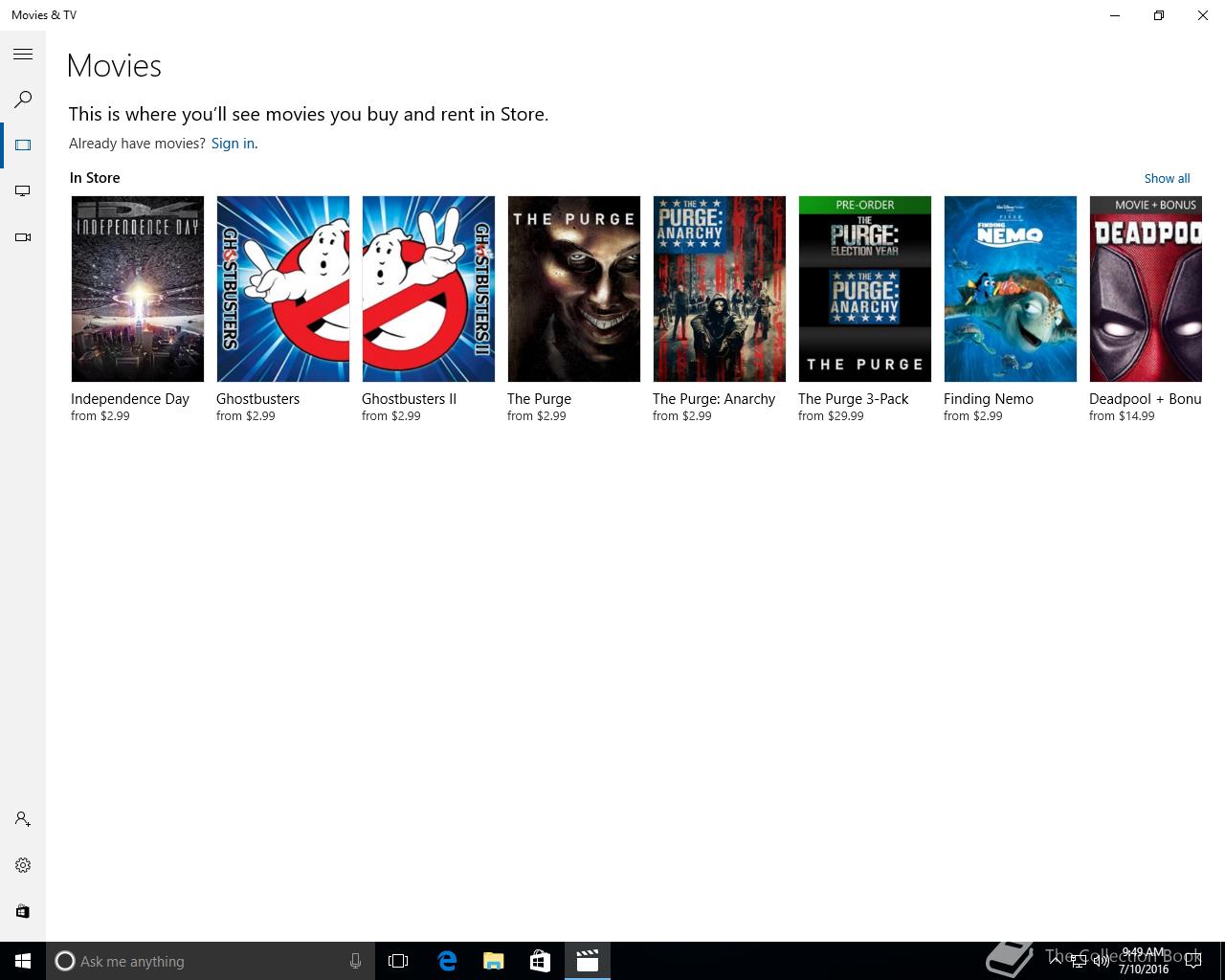
Task: Click the Cortana microphone icon
Action: [x=355, y=961]
